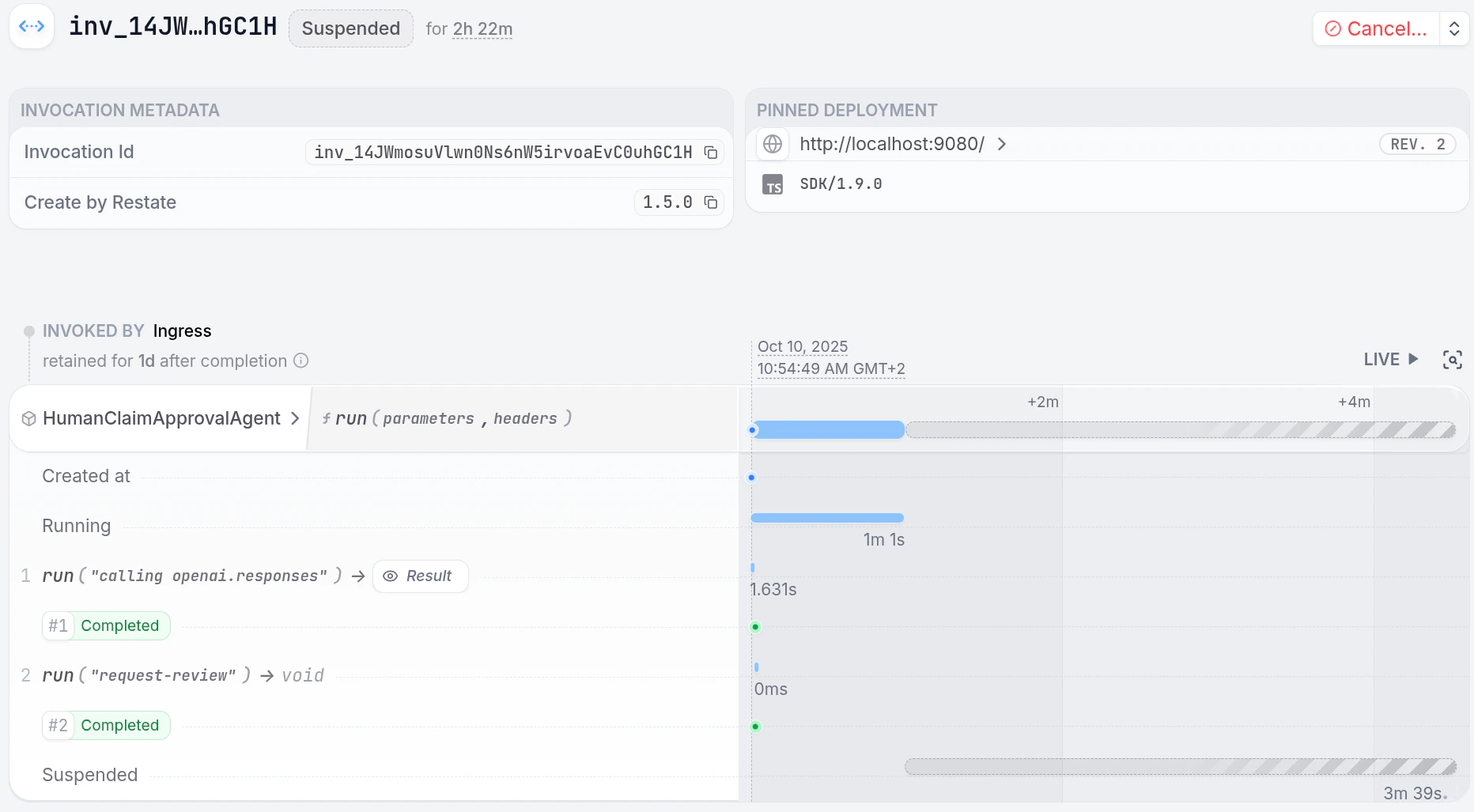1474x812 pixels.
Task: Toggle LIVE timeline playback
Action: [x=1391, y=360]
